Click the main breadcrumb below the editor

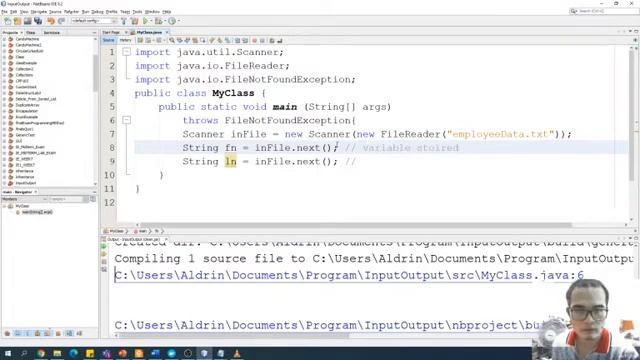tap(142, 231)
